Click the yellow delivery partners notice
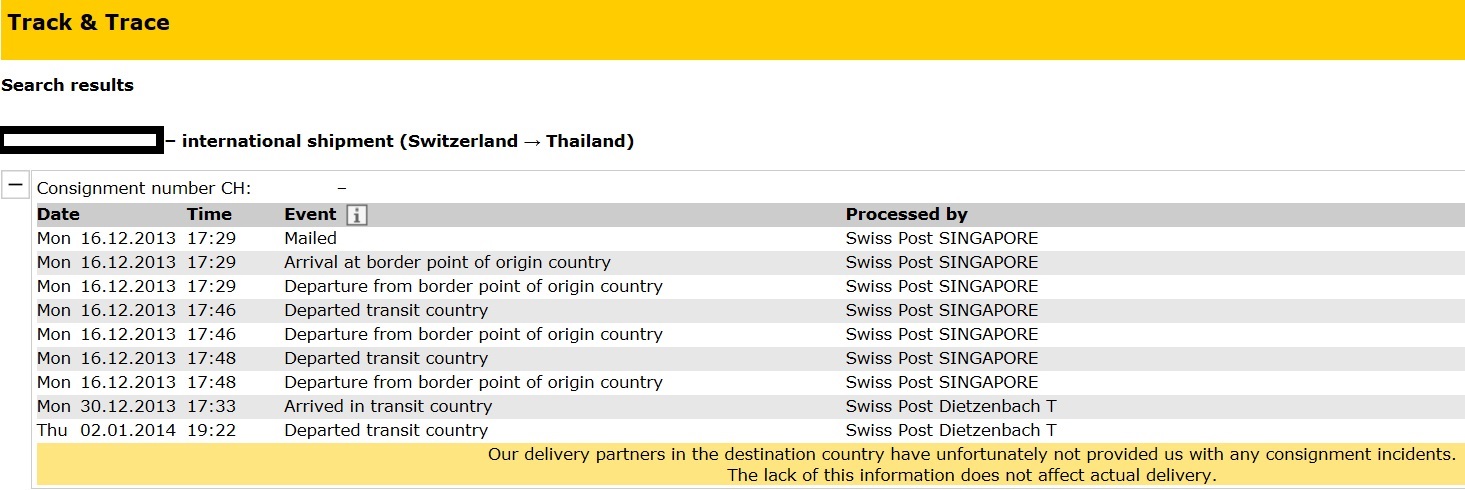This screenshot has height=490, width=1465. (x=750, y=465)
